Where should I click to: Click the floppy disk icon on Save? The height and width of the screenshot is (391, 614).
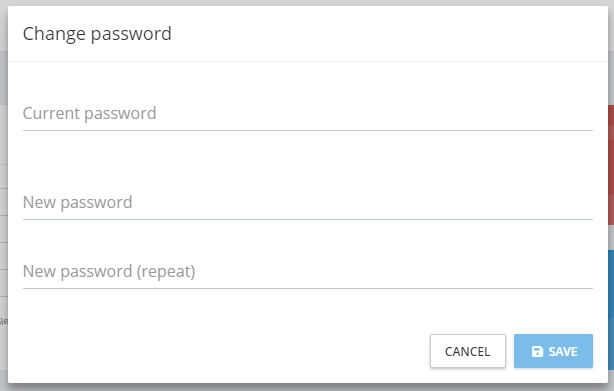537,351
